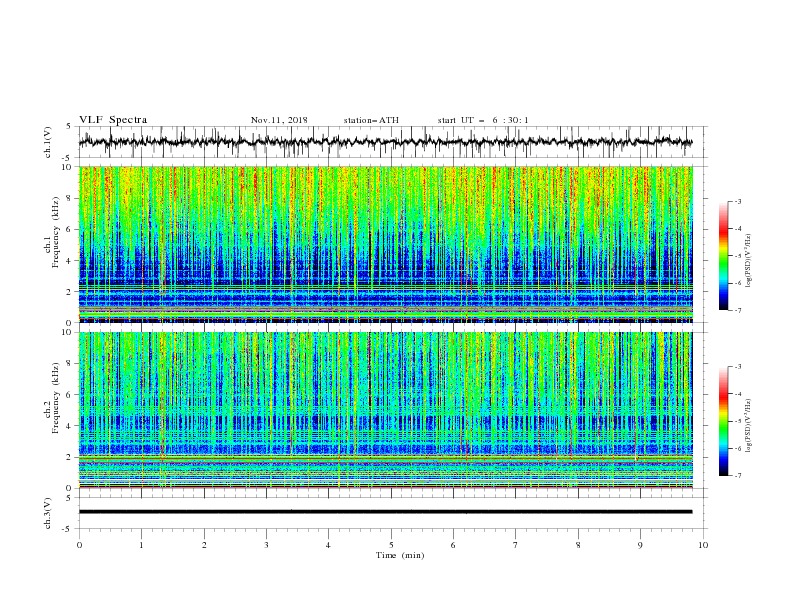The height and width of the screenshot is (612, 792).
Task: Click the "-3" label on ch.1 color scale
Action: click(738, 201)
